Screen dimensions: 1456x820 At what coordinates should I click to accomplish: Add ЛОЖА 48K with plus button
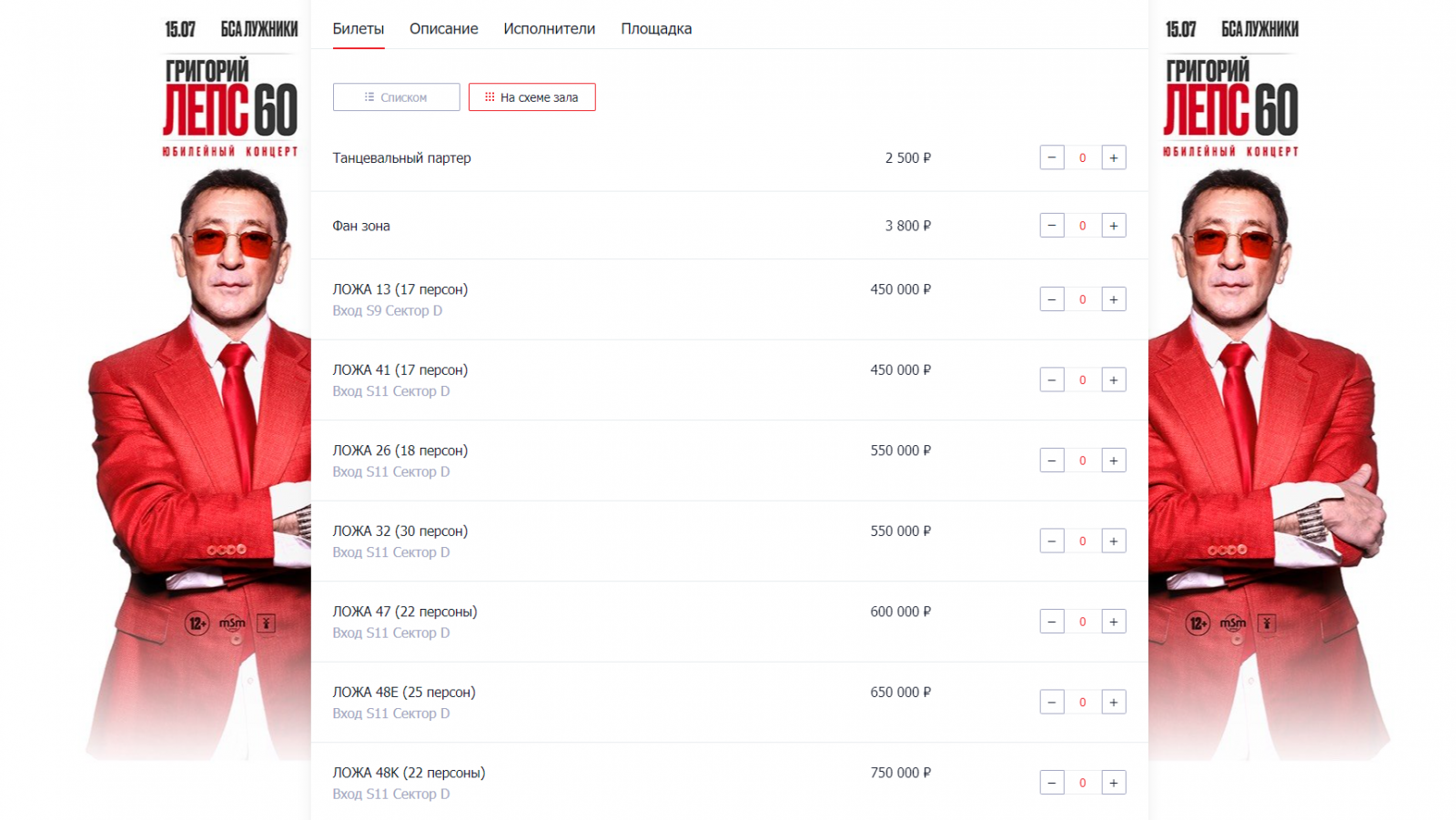[x=1114, y=783]
